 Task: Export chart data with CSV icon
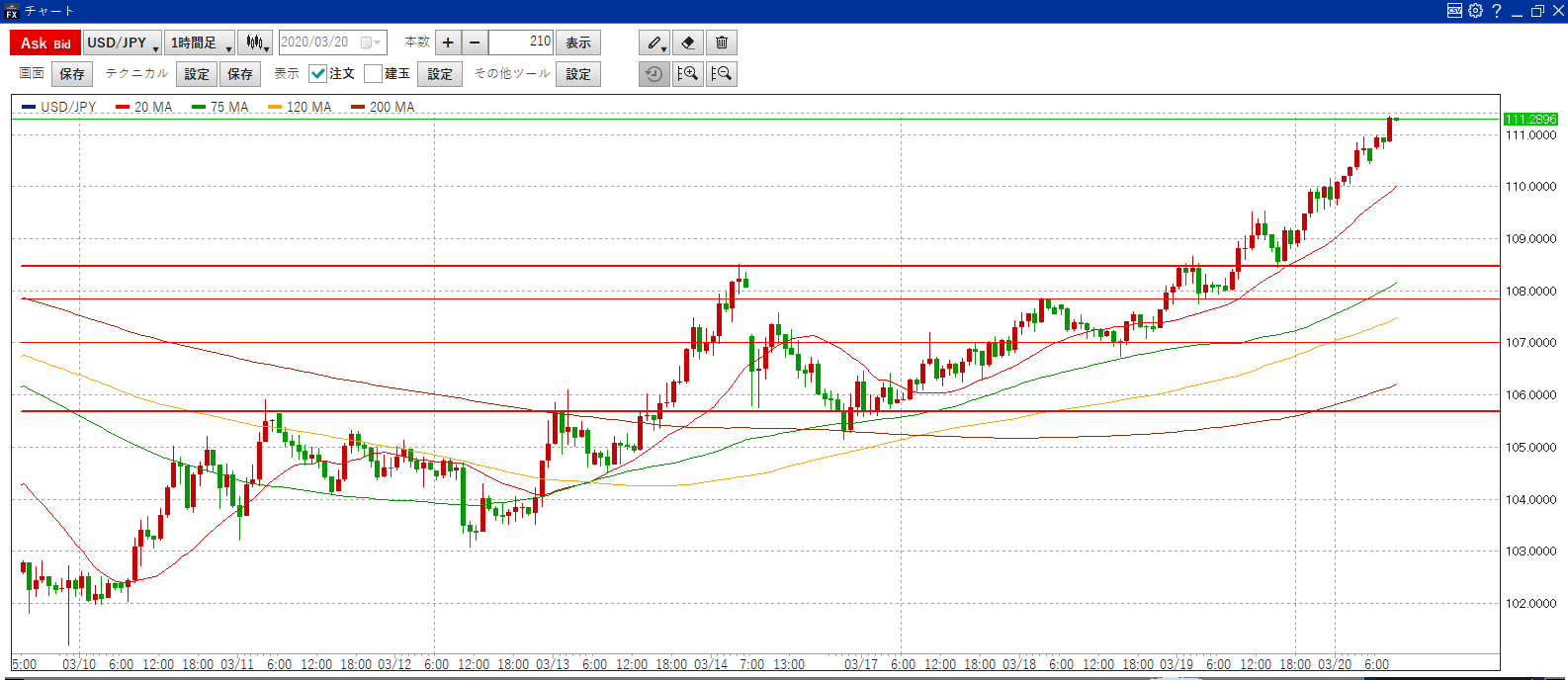tap(1454, 11)
